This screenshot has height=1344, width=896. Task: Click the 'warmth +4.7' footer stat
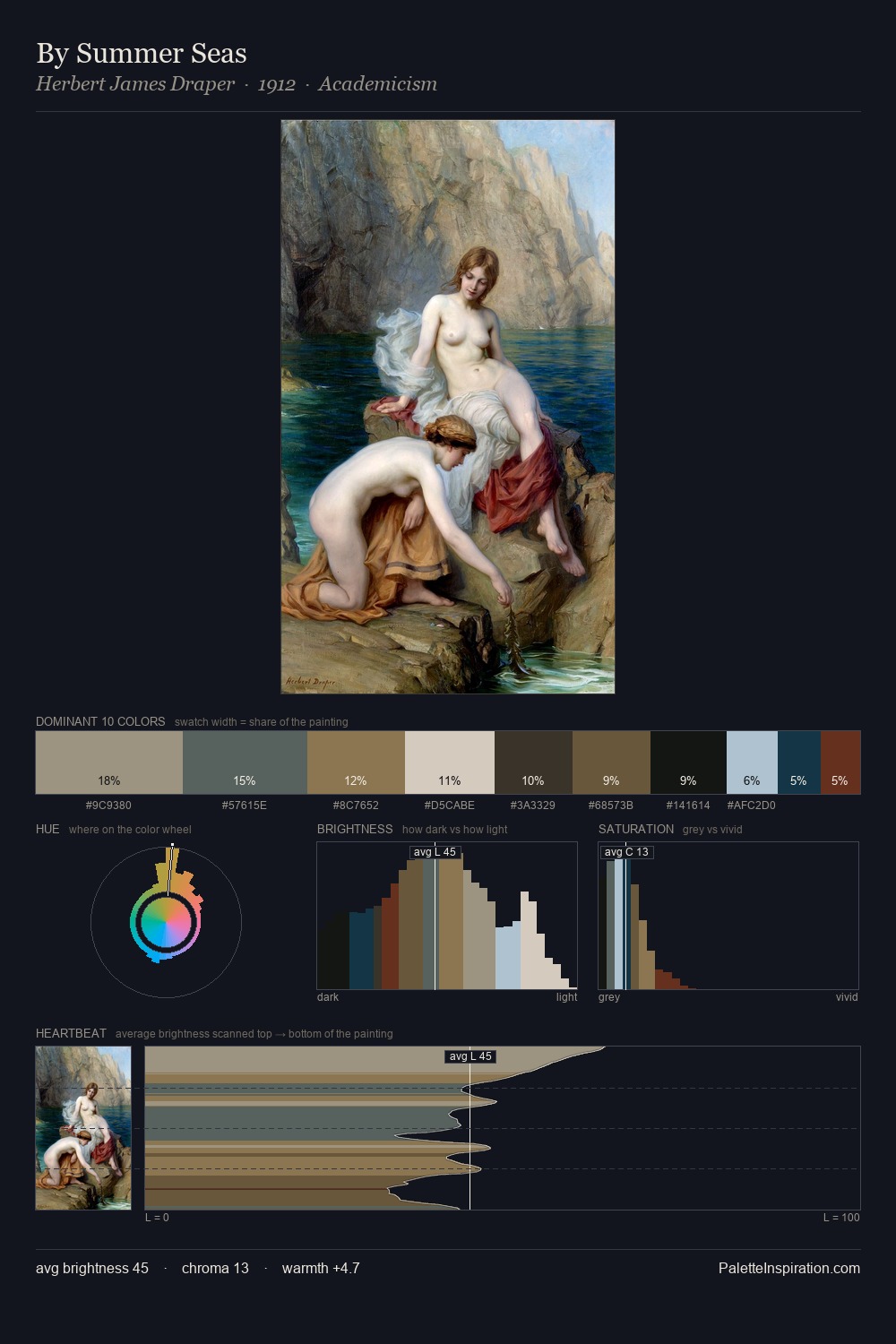pyautogui.click(x=321, y=1268)
